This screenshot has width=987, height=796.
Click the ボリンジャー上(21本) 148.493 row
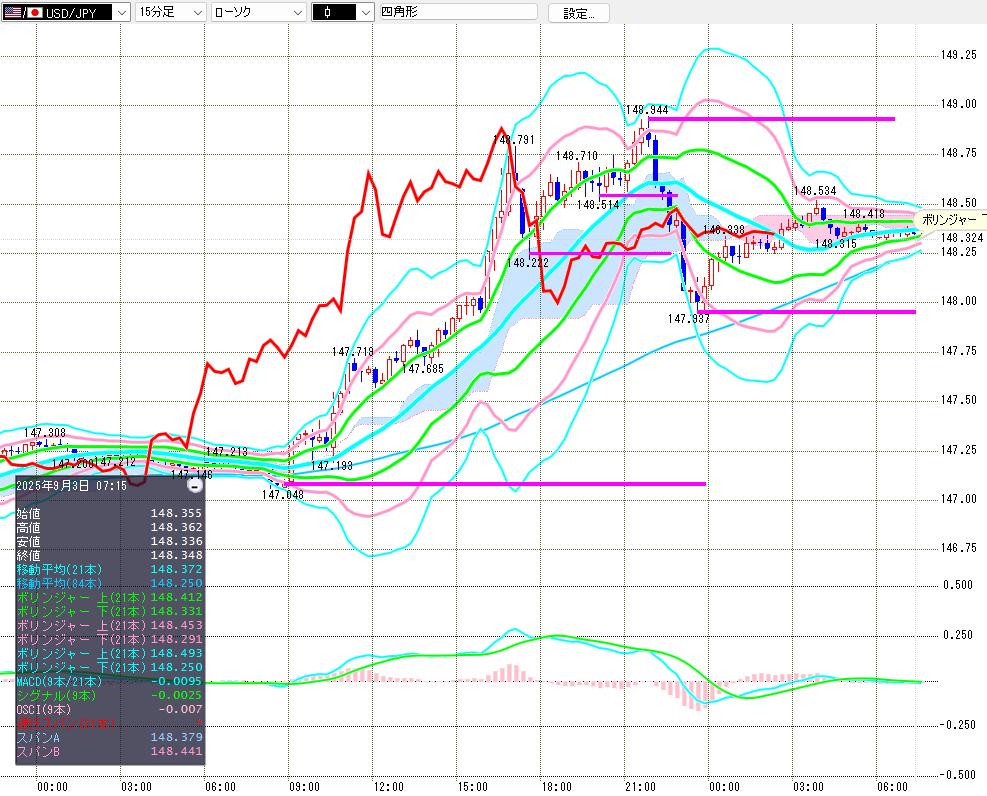pos(110,653)
